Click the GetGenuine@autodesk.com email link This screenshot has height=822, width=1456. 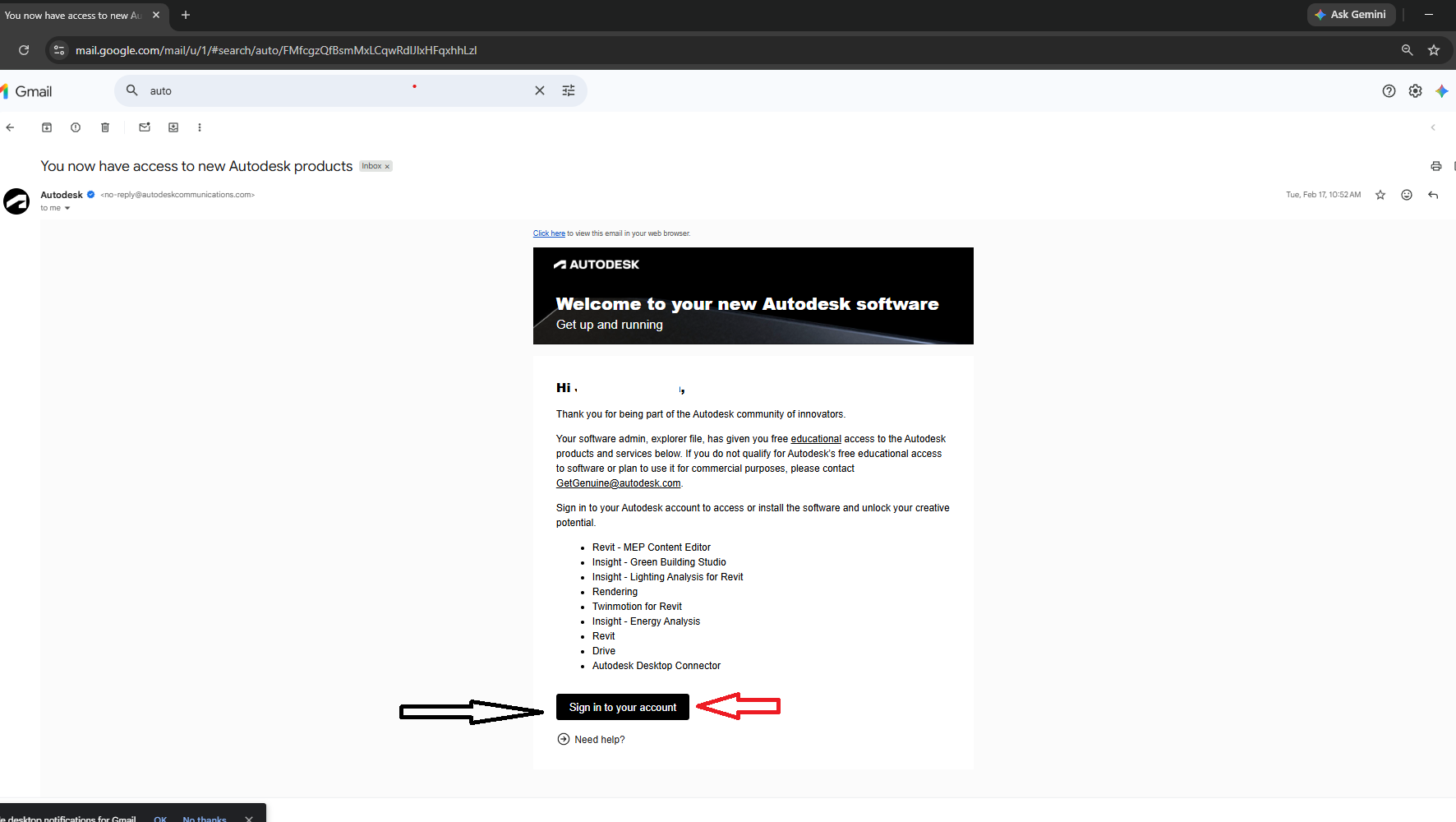tap(618, 483)
